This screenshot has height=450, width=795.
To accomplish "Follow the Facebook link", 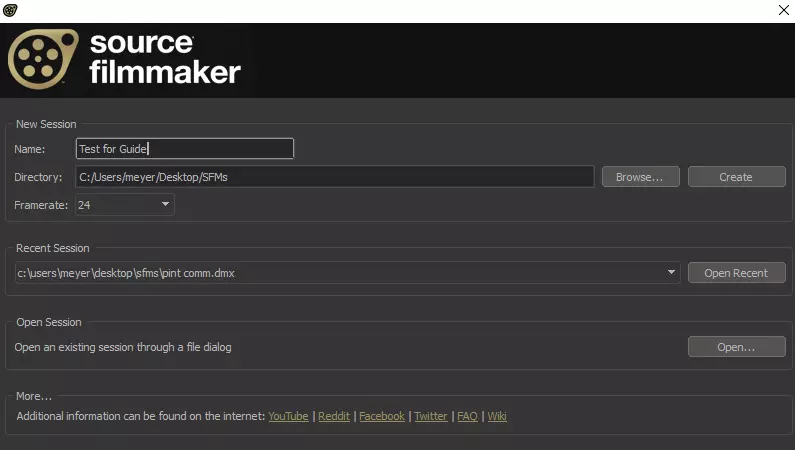I will [382, 416].
